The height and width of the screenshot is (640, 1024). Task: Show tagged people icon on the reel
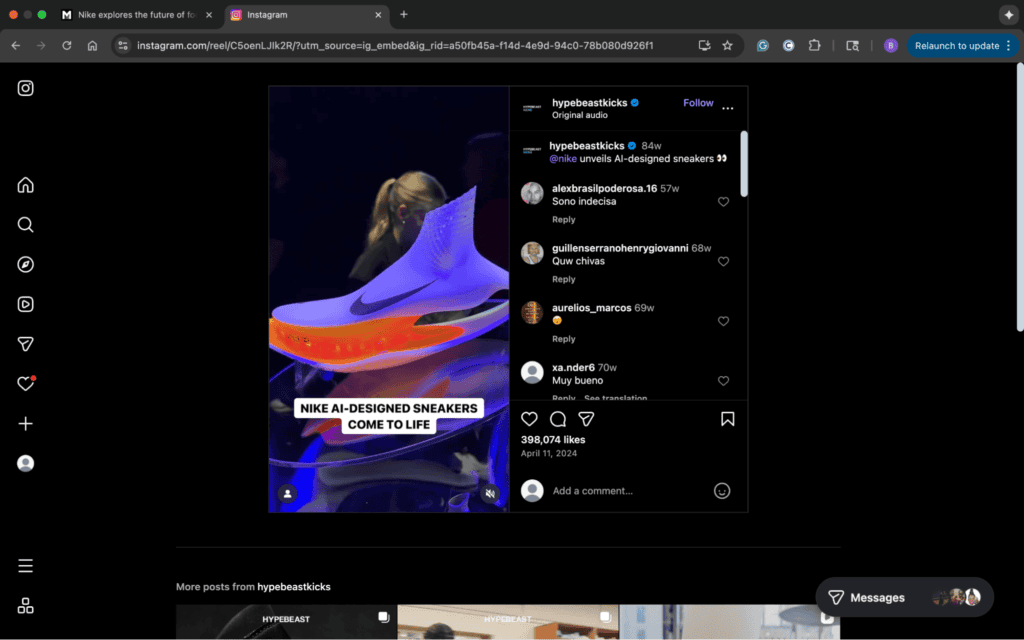(287, 494)
